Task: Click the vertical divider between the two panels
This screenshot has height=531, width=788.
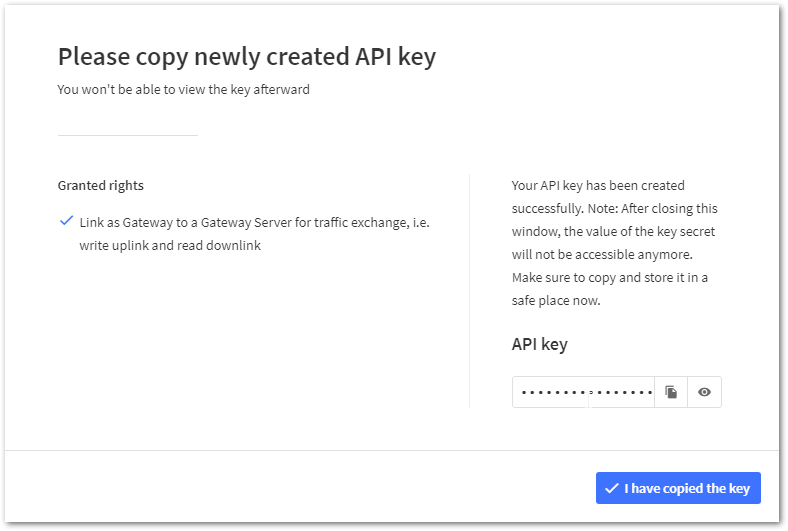Action: pos(469,290)
